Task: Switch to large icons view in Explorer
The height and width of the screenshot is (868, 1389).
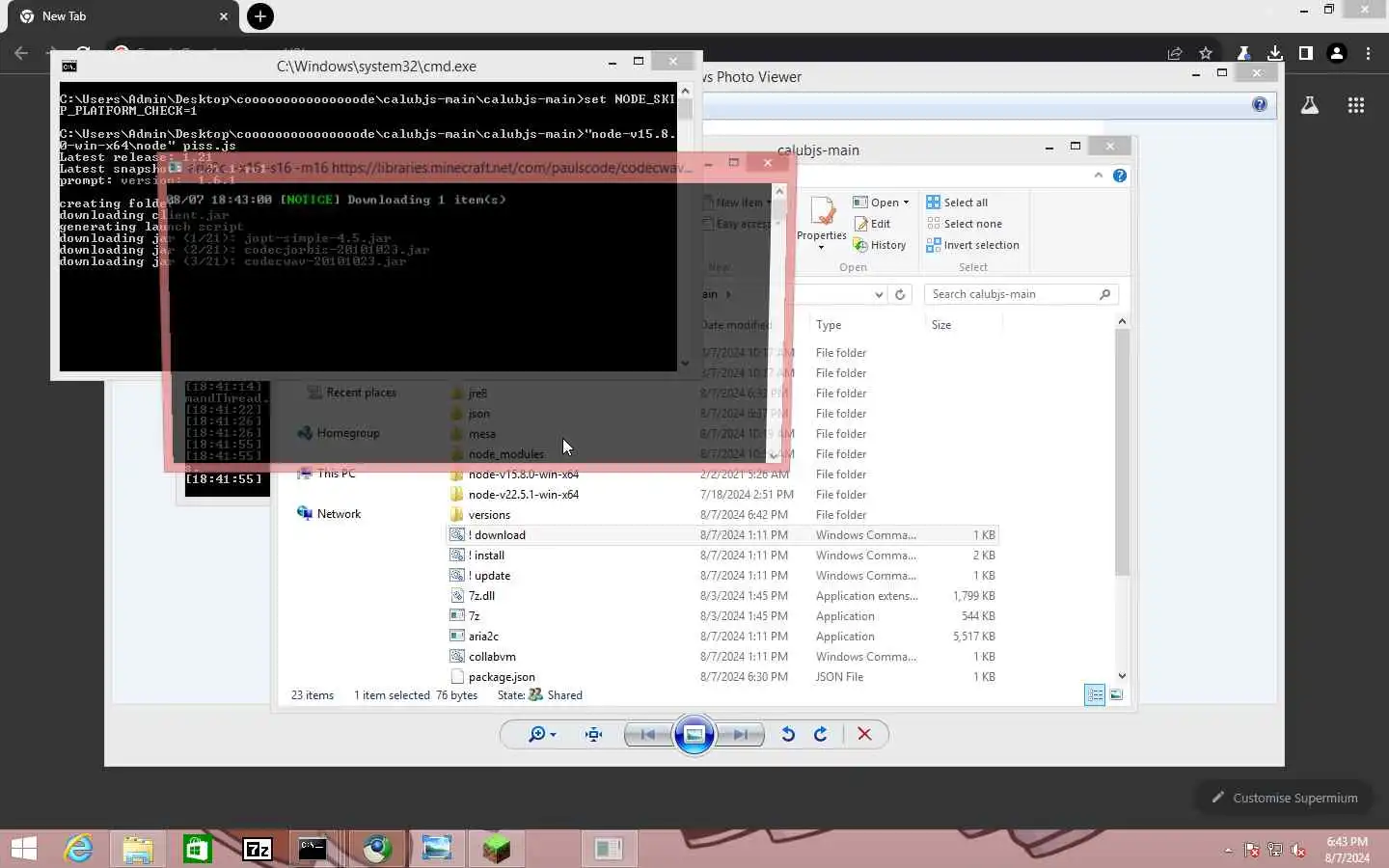Action: point(1116,694)
